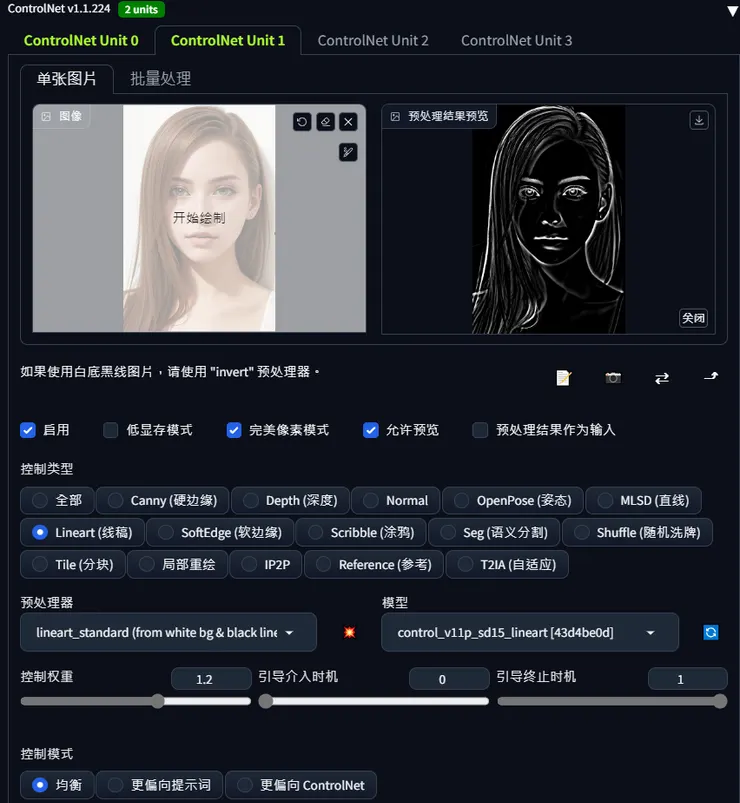Select Shuffle (随机洗牌) control type
Image resolution: width=740 pixels, height=803 pixels.
tap(638, 533)
